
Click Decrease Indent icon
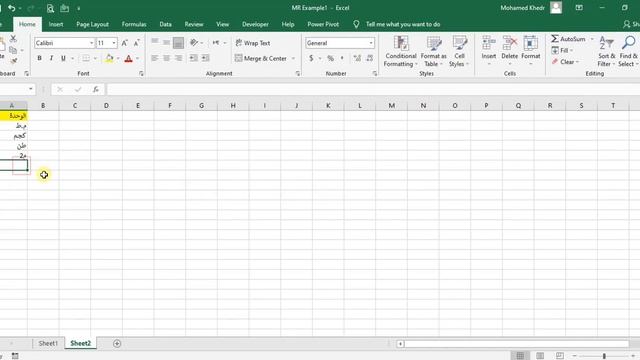[193, 58]
